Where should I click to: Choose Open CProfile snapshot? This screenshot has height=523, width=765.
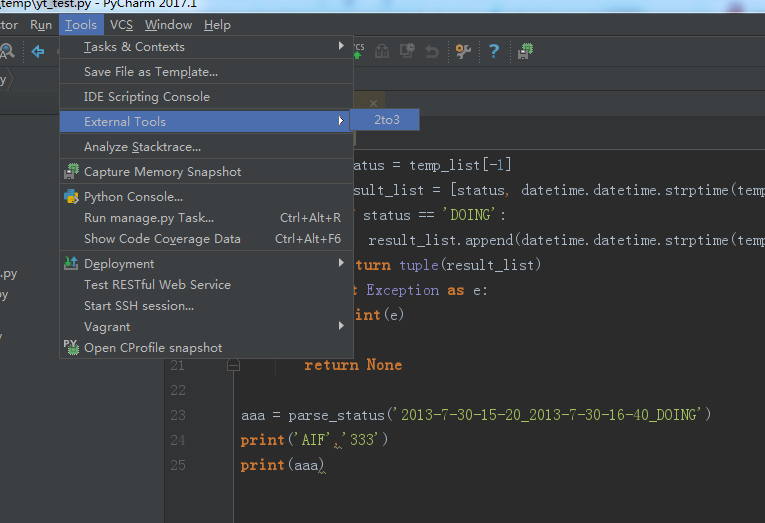[206, 347]
